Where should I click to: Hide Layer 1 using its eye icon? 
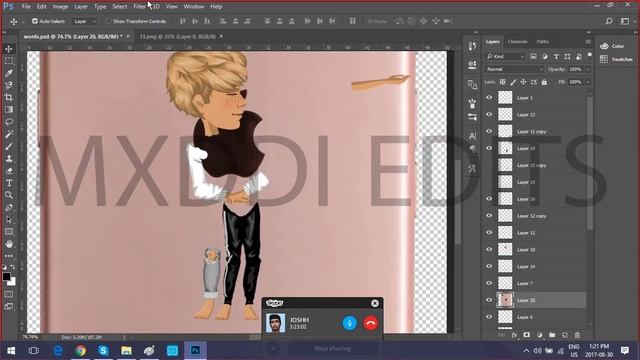click(x=489, y=98)
